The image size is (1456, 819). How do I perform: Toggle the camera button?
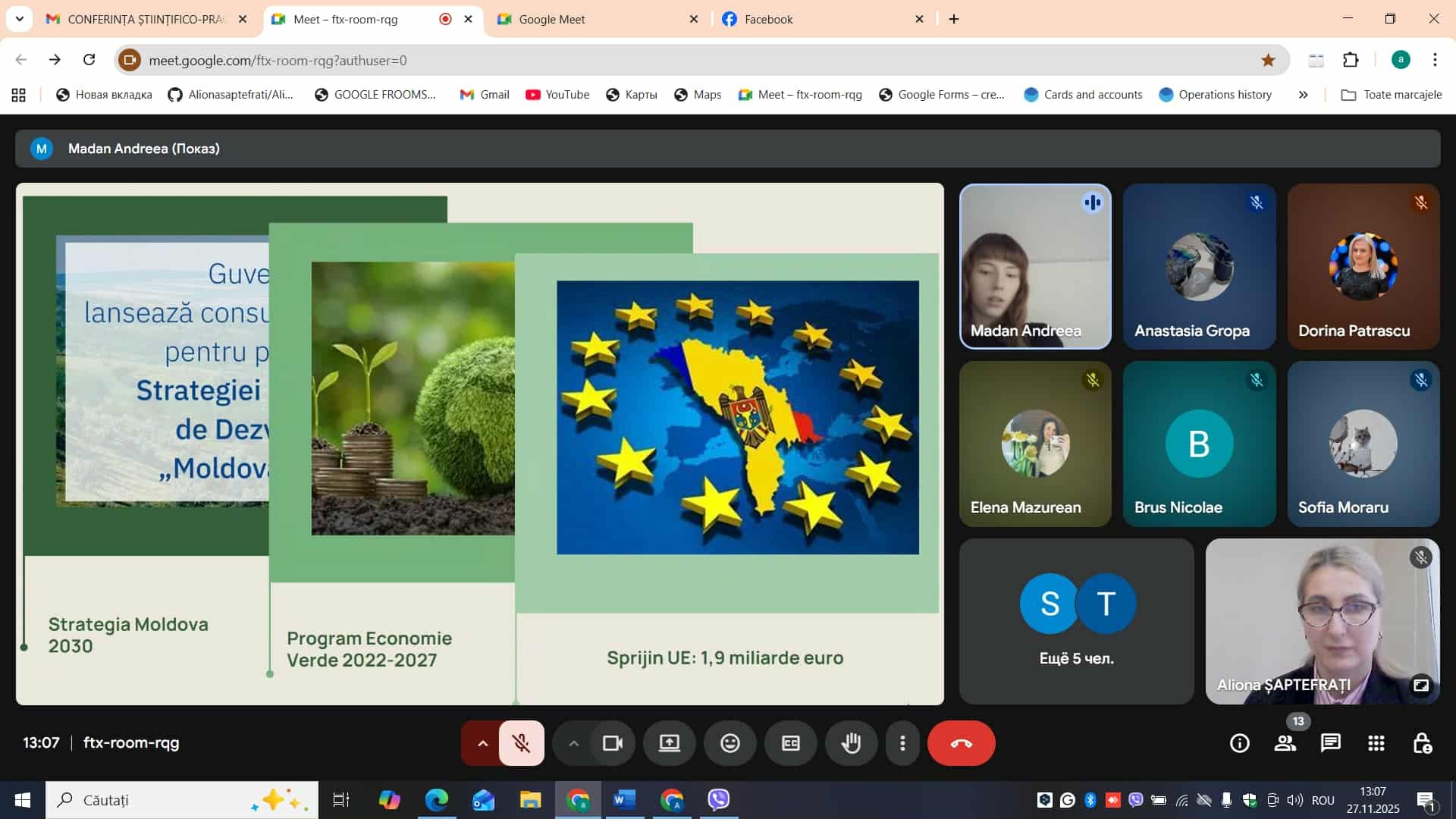(612, 743)
